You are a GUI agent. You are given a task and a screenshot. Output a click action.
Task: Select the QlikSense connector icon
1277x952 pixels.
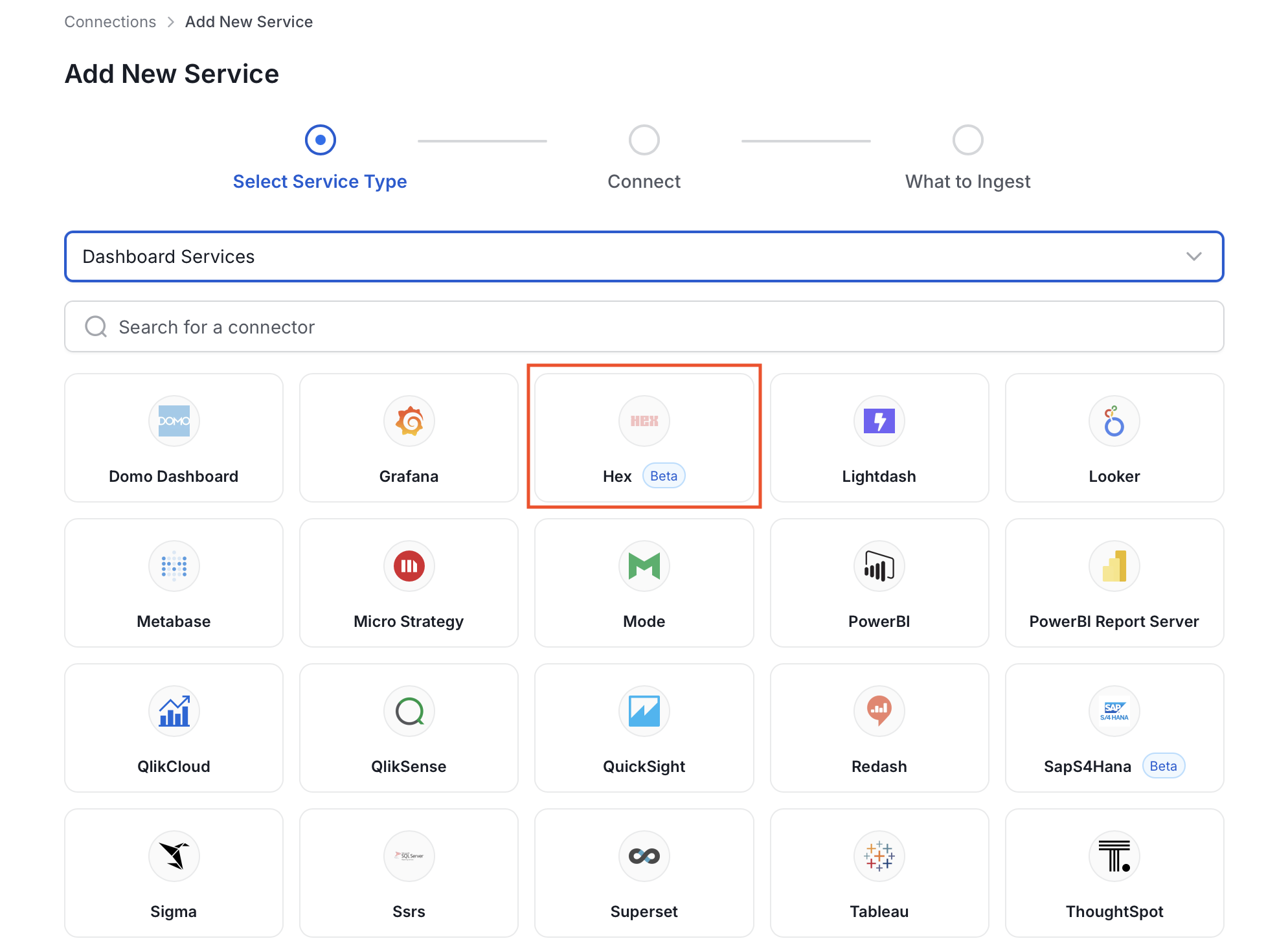[409, 711]
